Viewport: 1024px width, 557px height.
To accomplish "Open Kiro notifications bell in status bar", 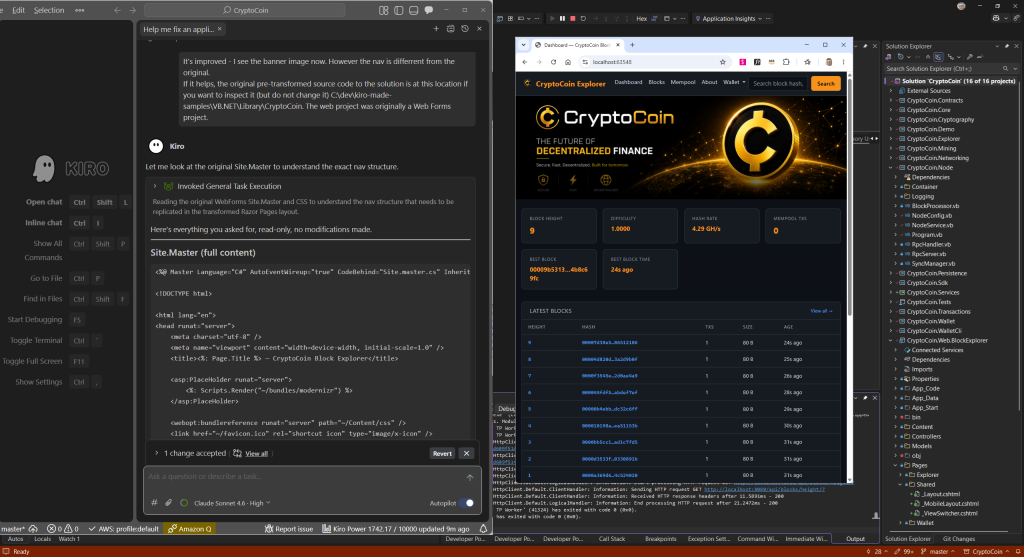I will [x=483, y=529].
